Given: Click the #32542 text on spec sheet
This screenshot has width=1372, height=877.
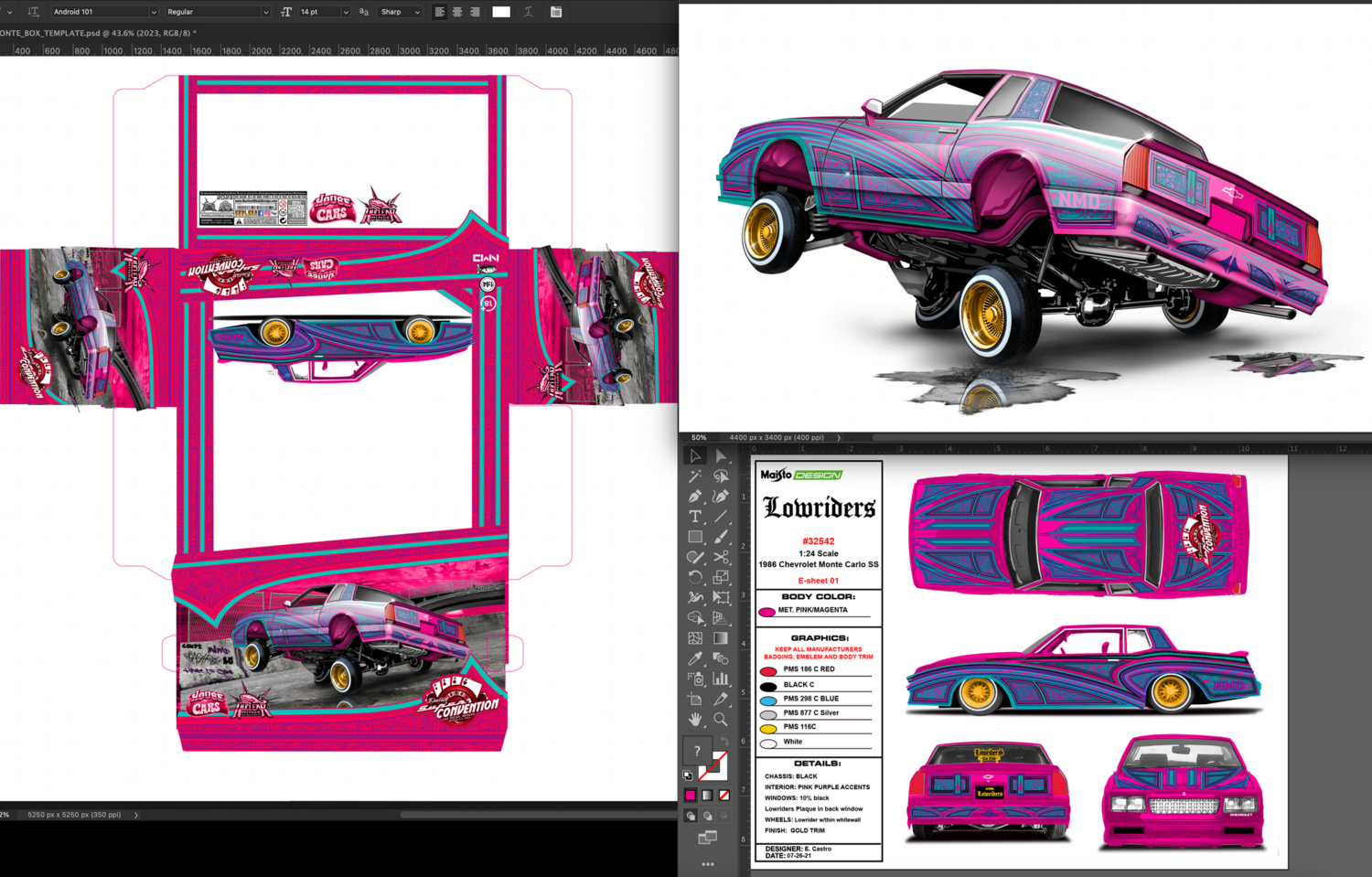Looking at the screenshot, I should [819, 541].
